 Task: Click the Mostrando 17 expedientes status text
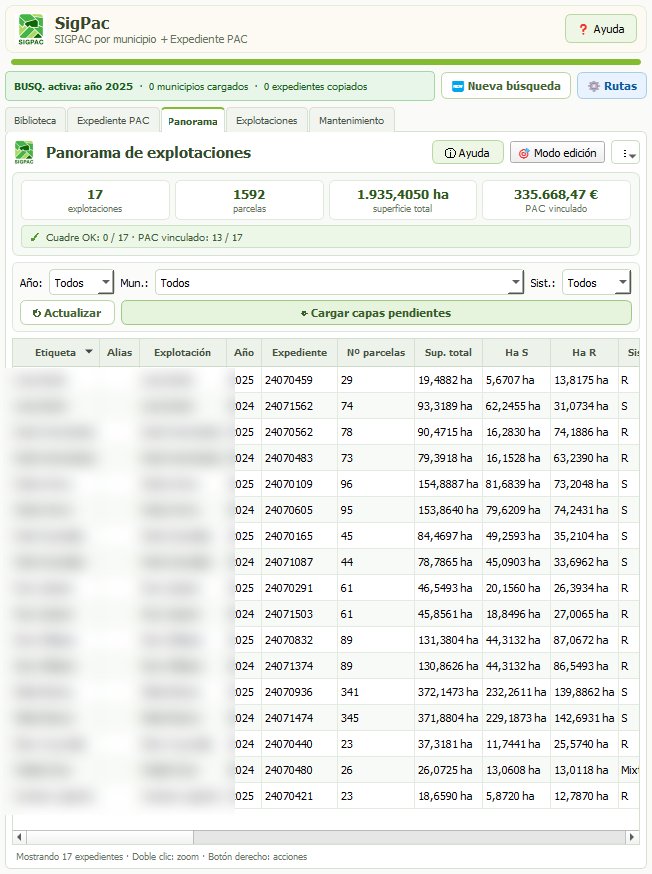[x=70, y=856]
